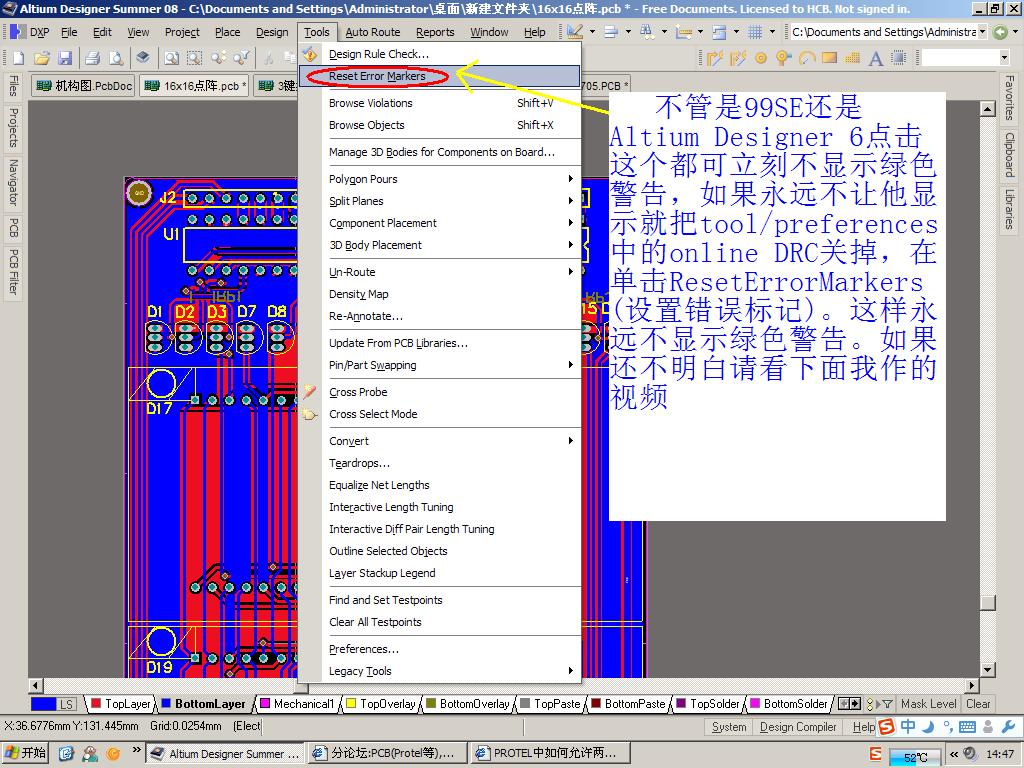The width and height of the screenshot is (1024, 768).
Task: Select the Place Pad tool
Action: 761,58
